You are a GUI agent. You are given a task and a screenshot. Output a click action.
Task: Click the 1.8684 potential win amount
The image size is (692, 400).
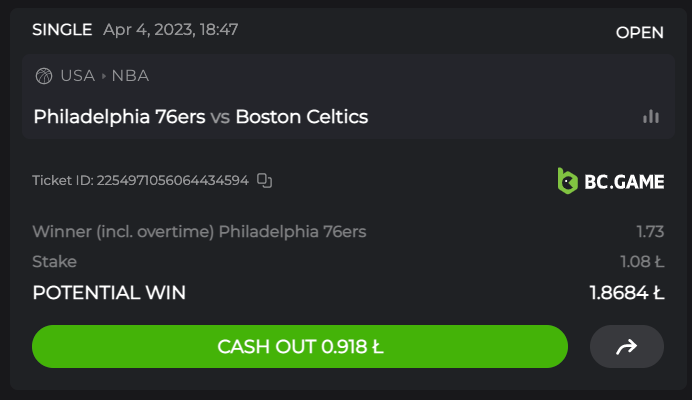(x=627, y=293)
